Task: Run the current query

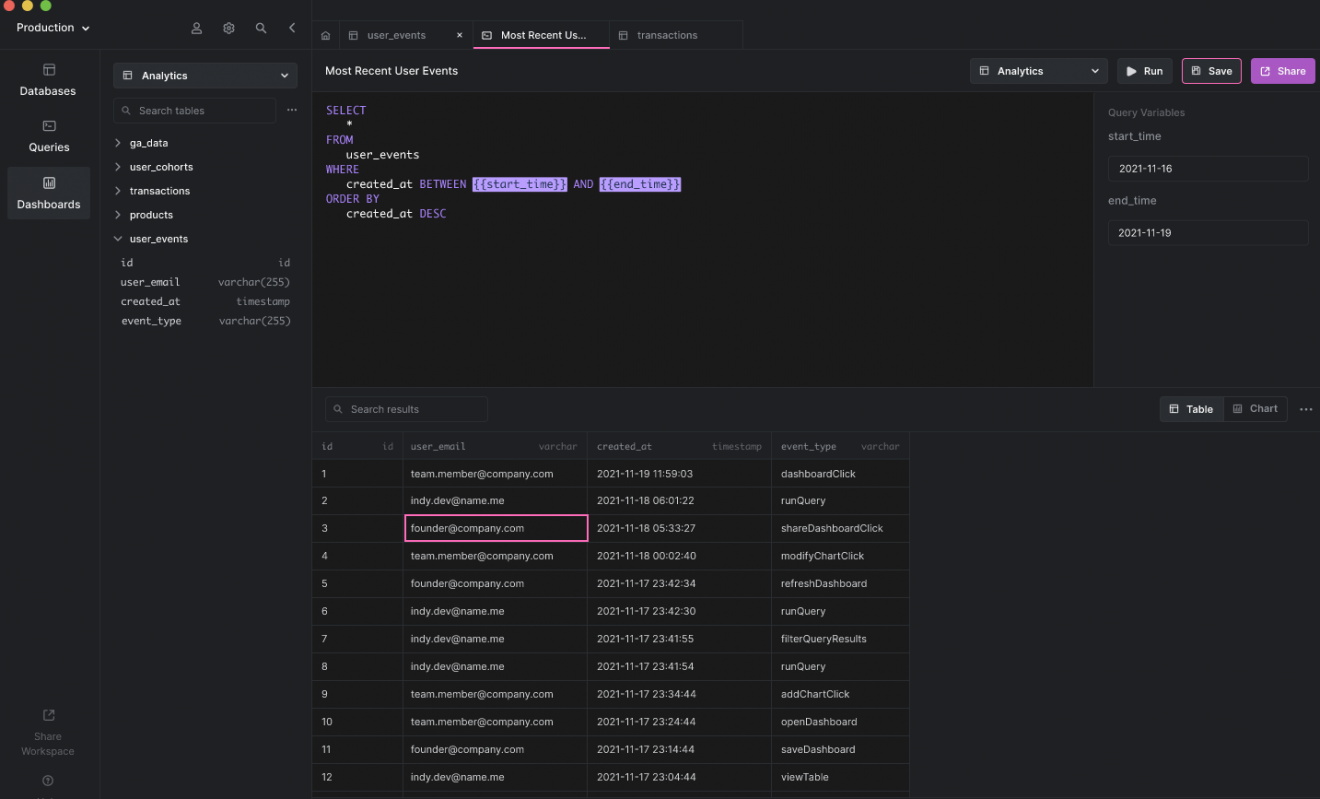Action: [x=1144, y=70]
